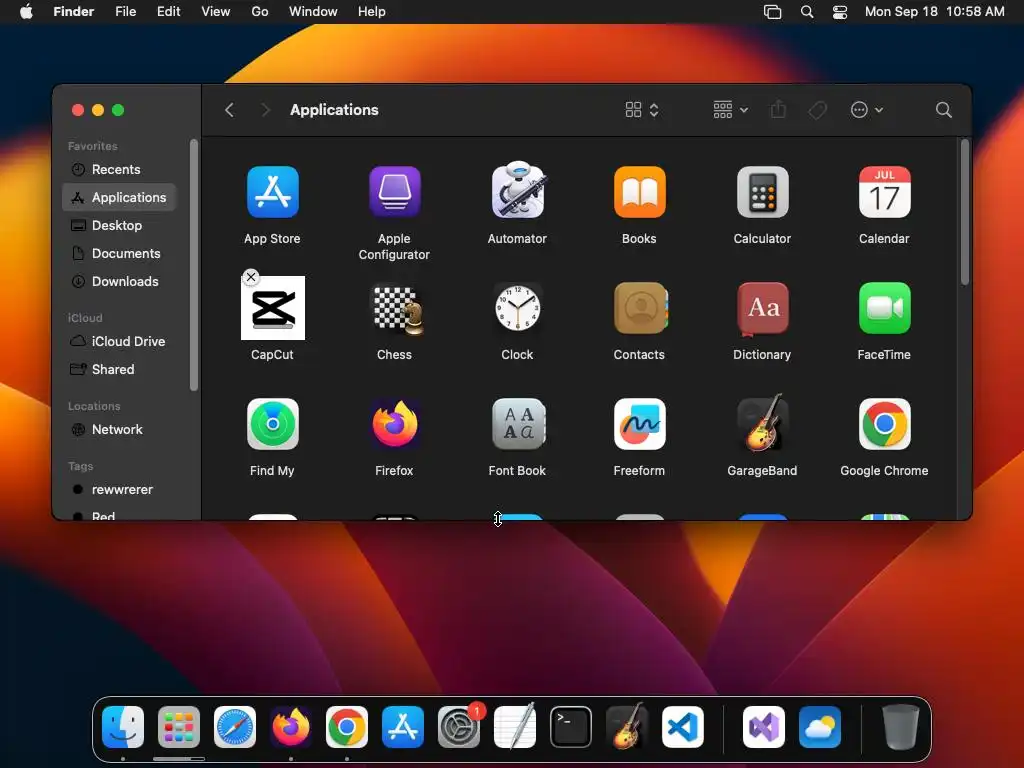The image size is (1024, 768).
Task: Open Downloads in the sidebar
Action: tap(120, 281)
